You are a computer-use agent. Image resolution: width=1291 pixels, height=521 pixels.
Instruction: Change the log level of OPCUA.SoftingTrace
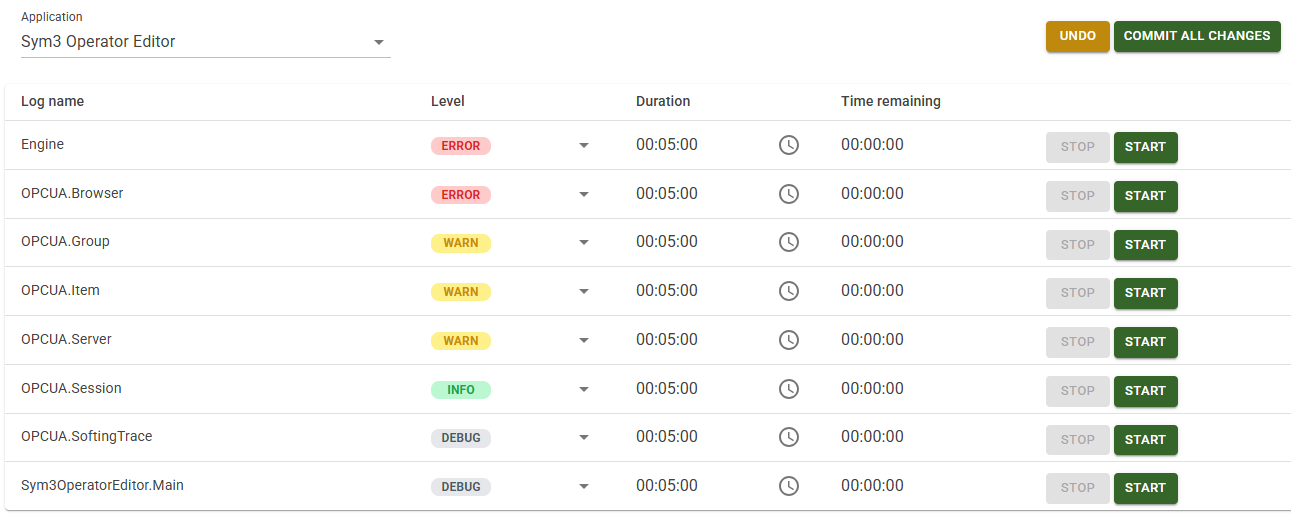click(x=584, y=438)
